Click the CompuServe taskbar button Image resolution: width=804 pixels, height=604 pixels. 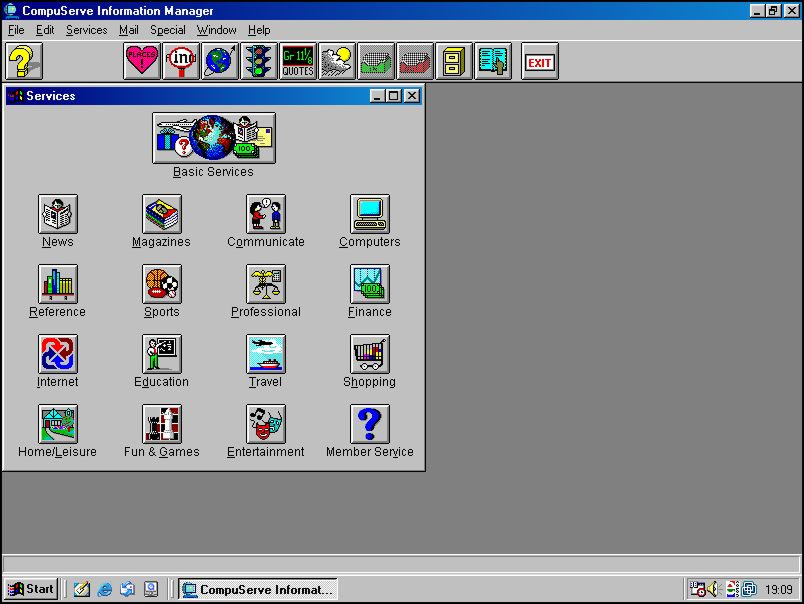pyautogui.click(x=258, y=589)
